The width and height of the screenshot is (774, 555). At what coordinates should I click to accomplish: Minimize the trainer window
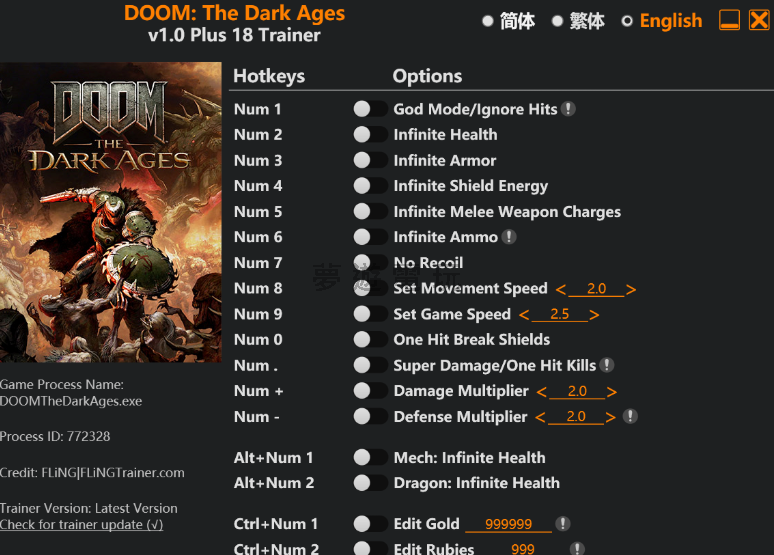(x=729, y=20)
